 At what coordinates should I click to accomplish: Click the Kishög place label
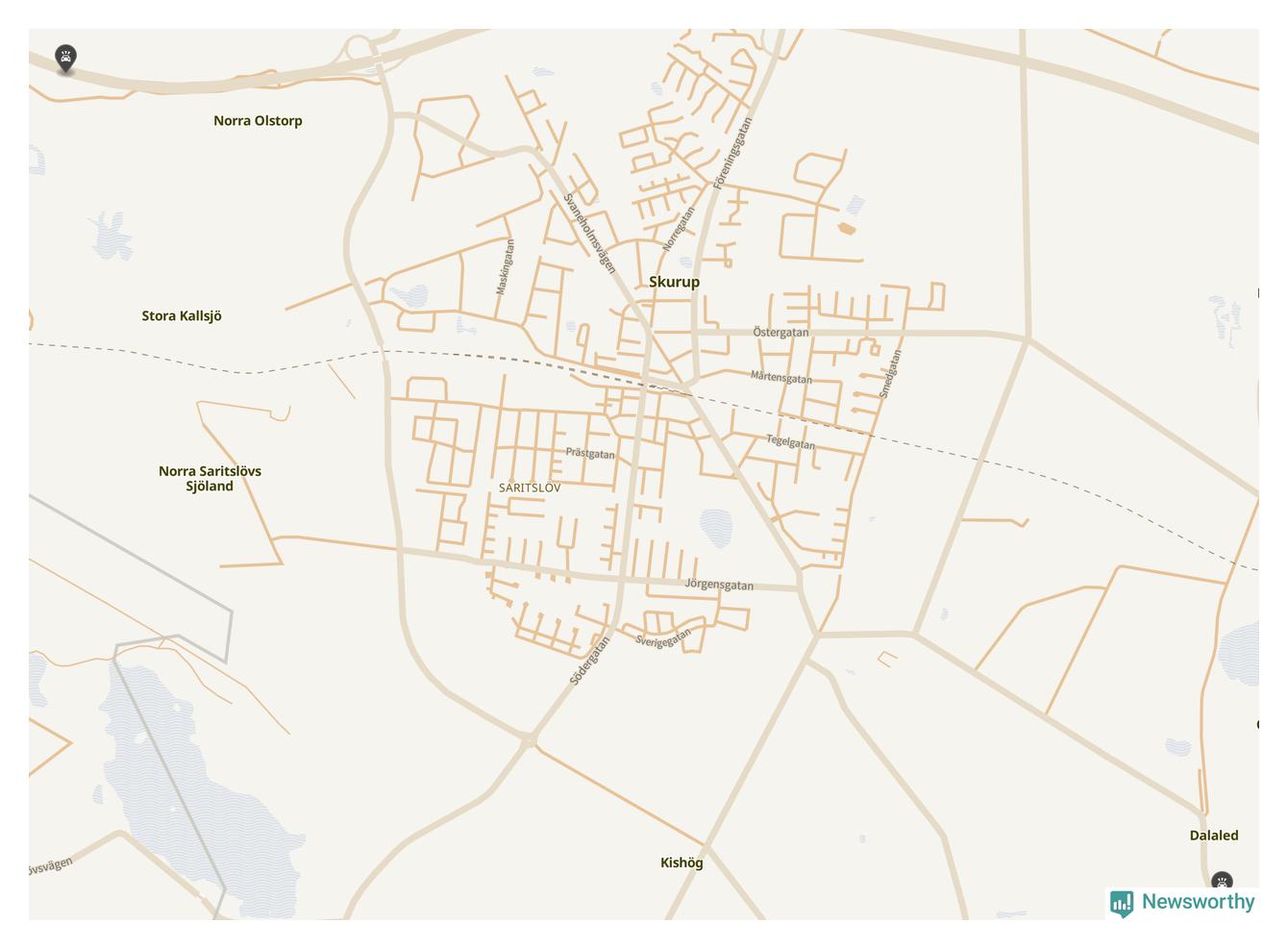[x=681, y=862]
